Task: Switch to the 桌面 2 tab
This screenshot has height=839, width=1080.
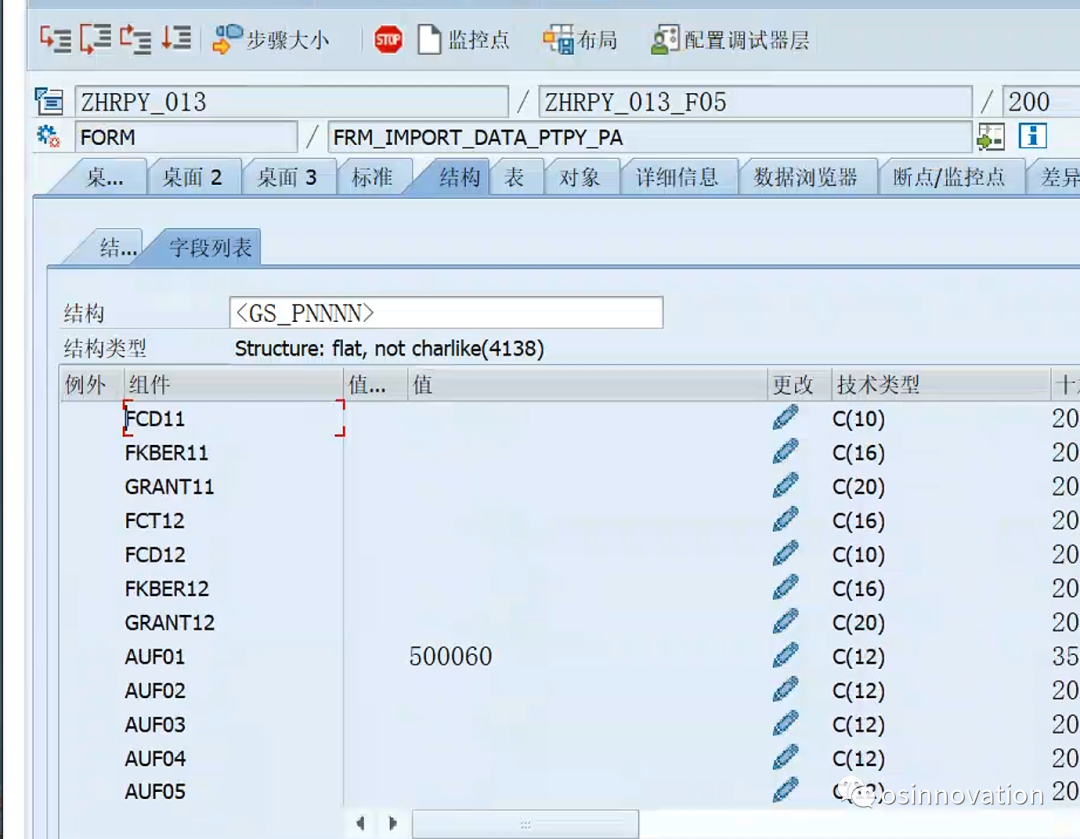Action: [x=192, y=178]
